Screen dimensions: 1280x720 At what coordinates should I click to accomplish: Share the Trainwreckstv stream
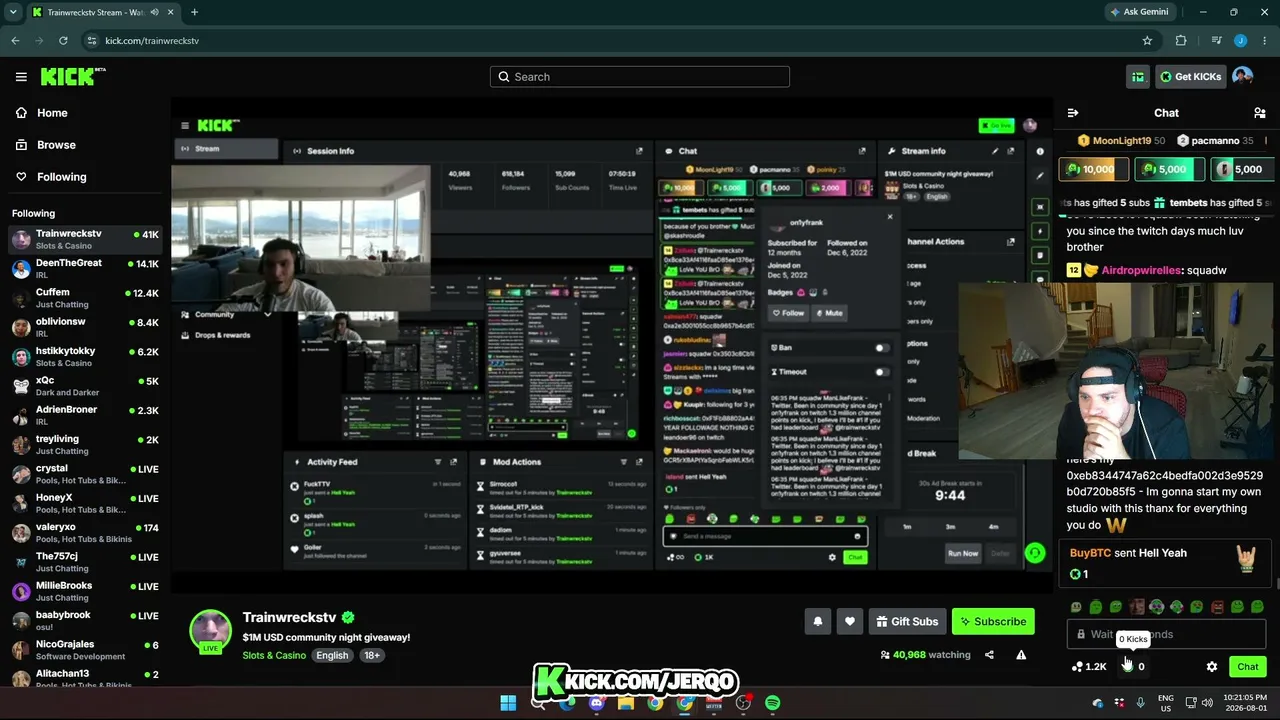[989, 655]
